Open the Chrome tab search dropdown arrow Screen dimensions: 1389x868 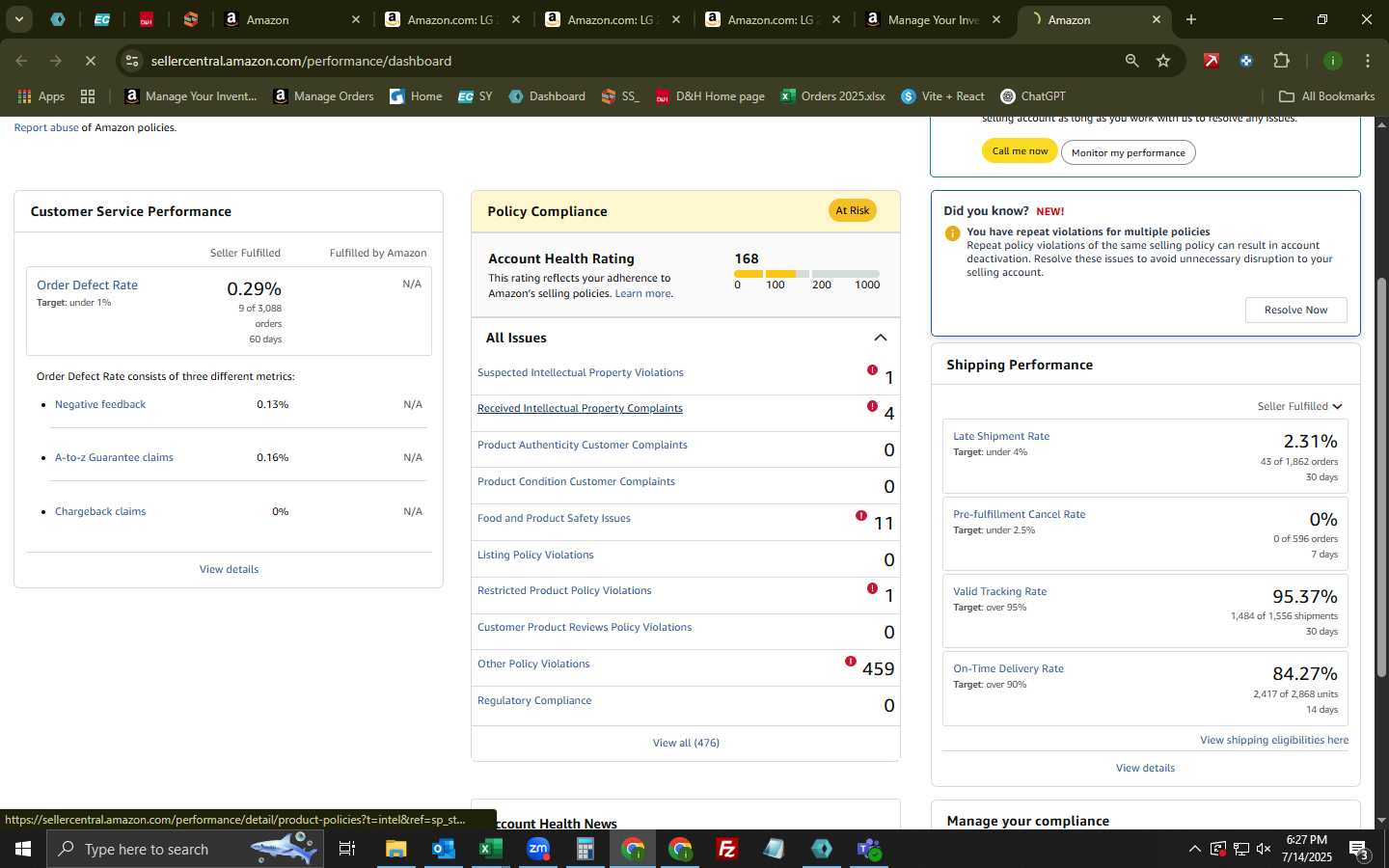[x=18, y=19]
